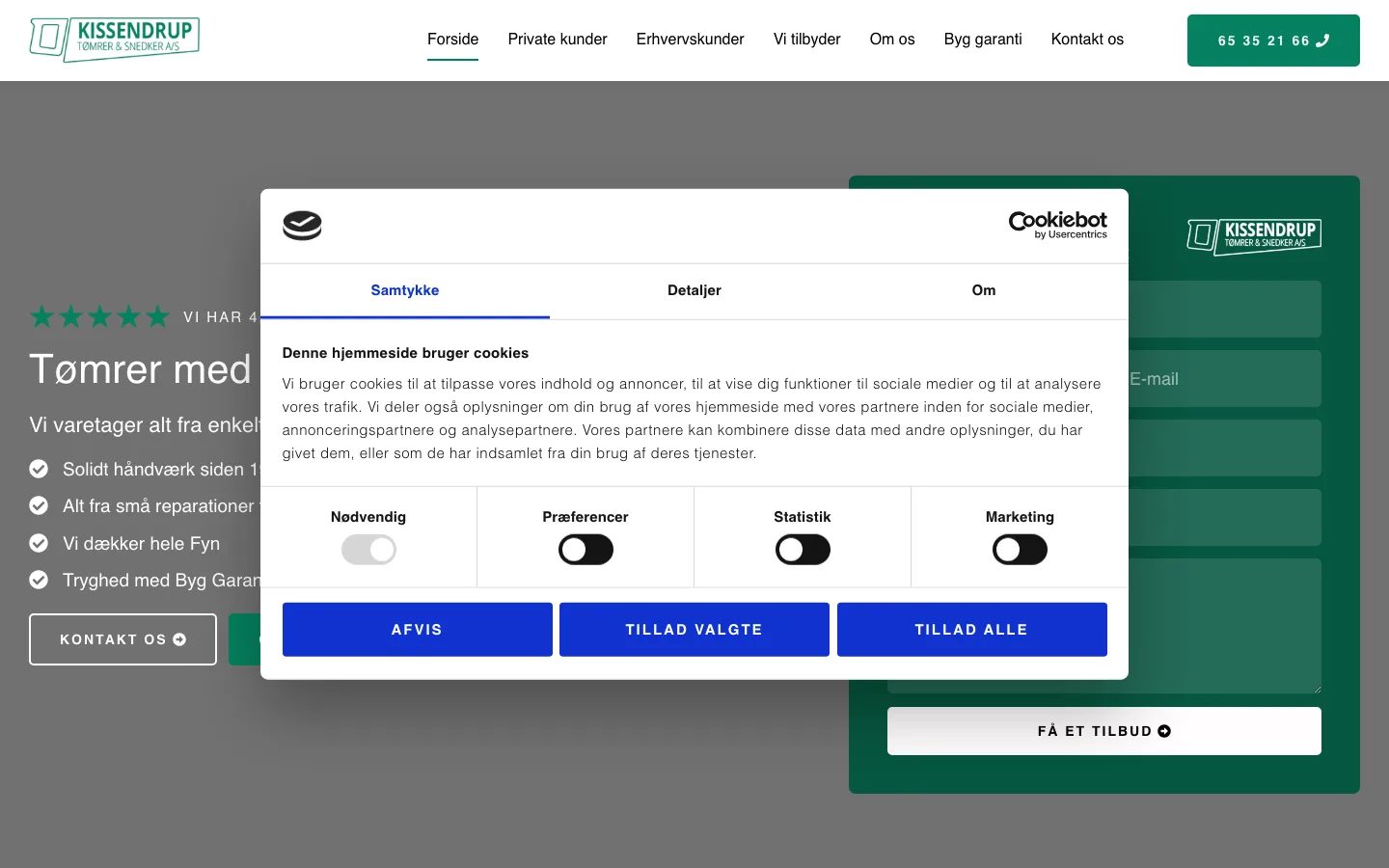Click the five-star rating icons

[99, 316]
